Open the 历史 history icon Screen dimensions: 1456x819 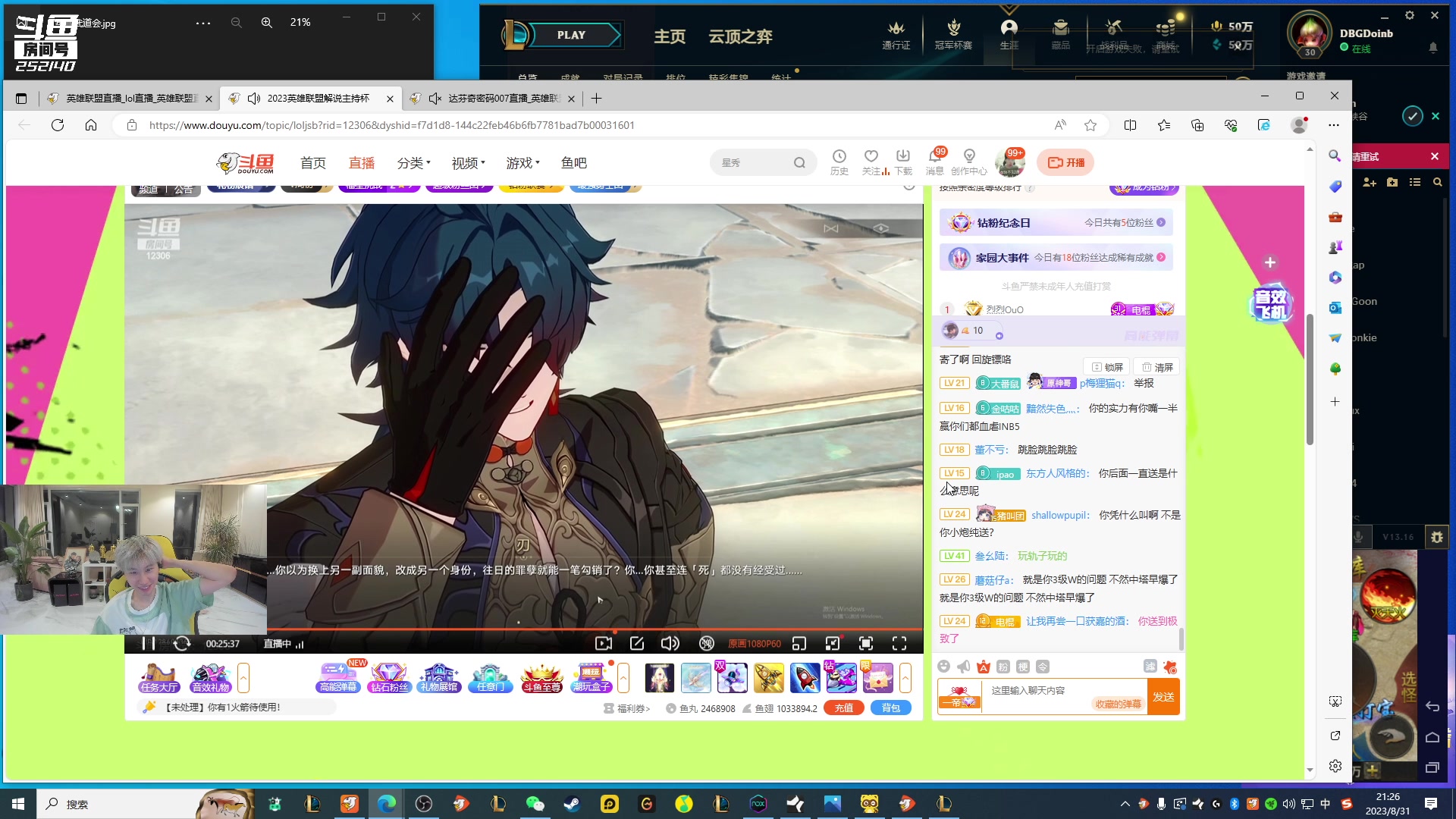(x=839, y=162)
